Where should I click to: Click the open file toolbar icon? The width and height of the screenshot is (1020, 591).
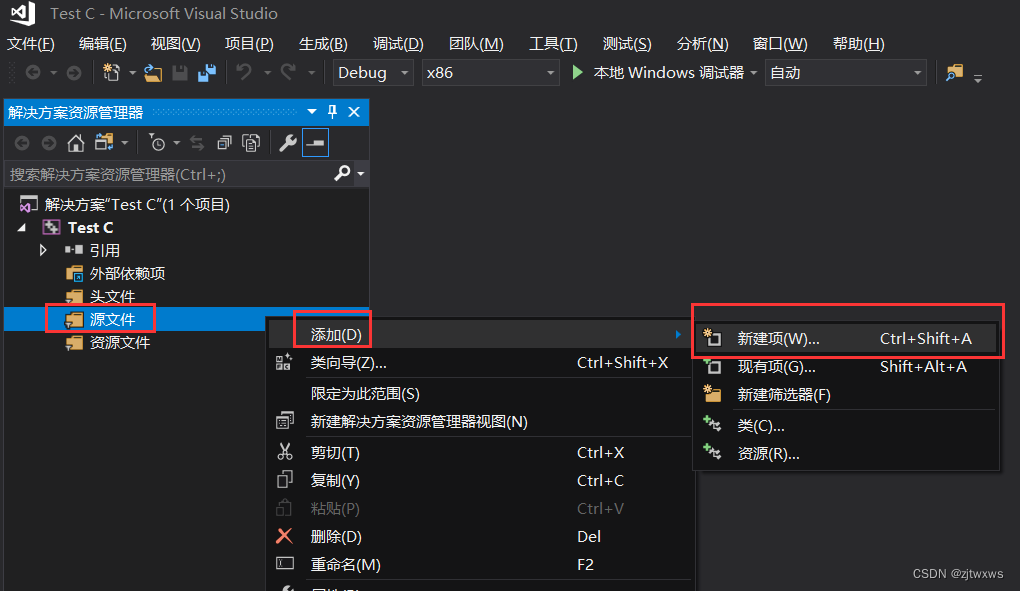[153, 73]
